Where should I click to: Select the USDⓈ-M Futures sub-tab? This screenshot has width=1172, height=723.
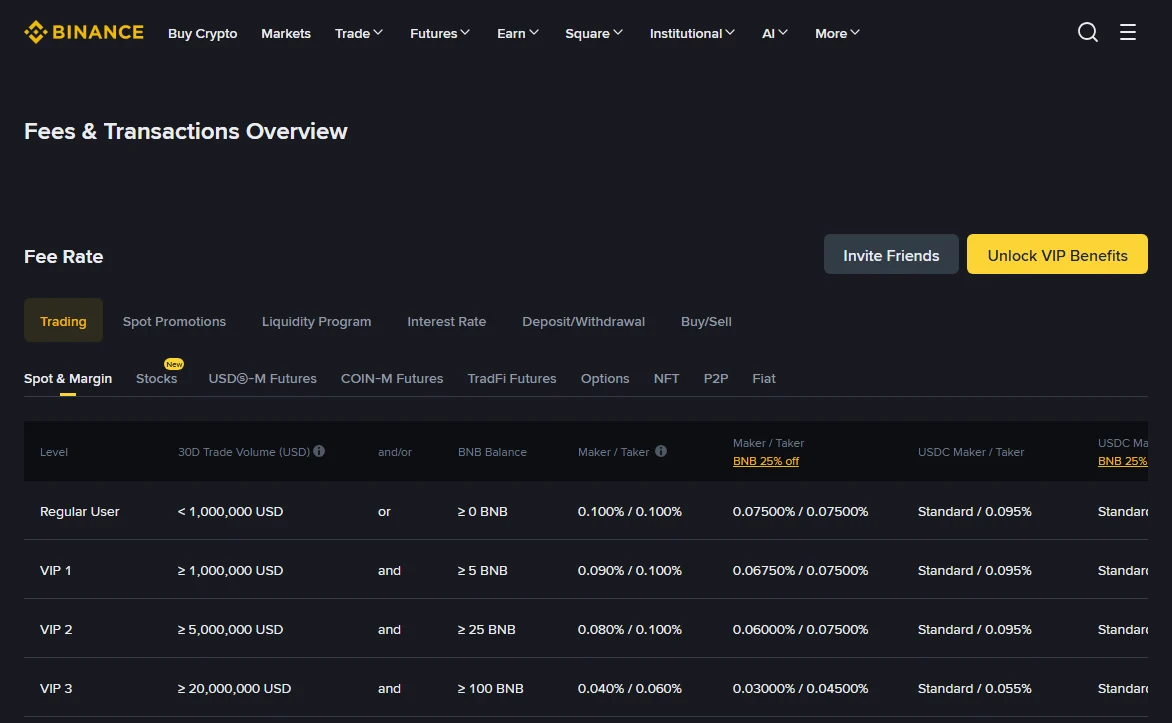pyautogui.click(x=262, y=378)
